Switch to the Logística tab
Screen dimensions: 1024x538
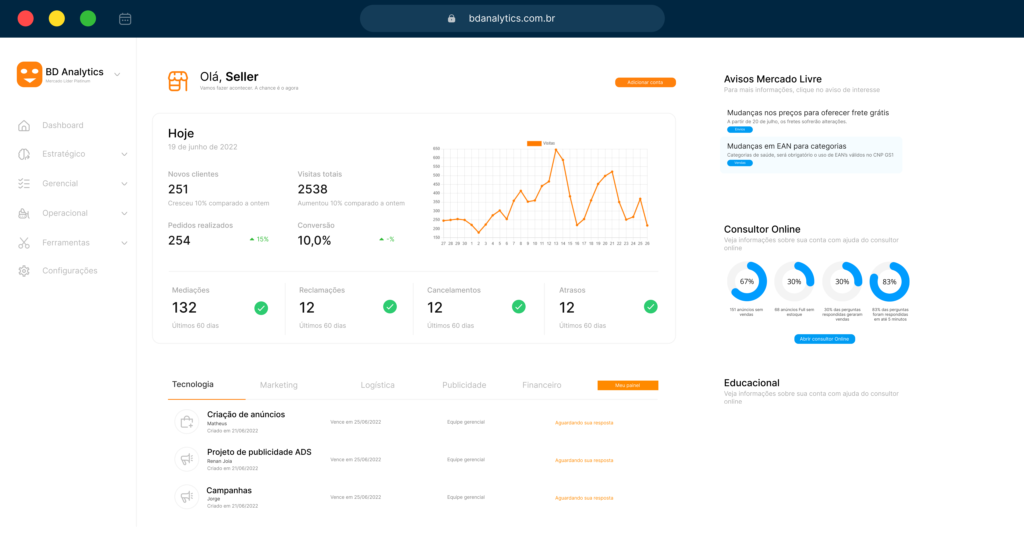pyautogui.click(x=377, y=385)
